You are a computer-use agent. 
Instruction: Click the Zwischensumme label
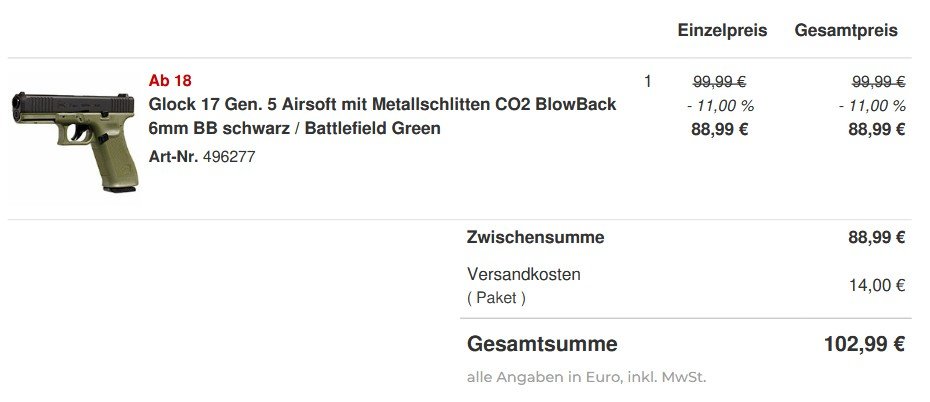tap(535, 238)
